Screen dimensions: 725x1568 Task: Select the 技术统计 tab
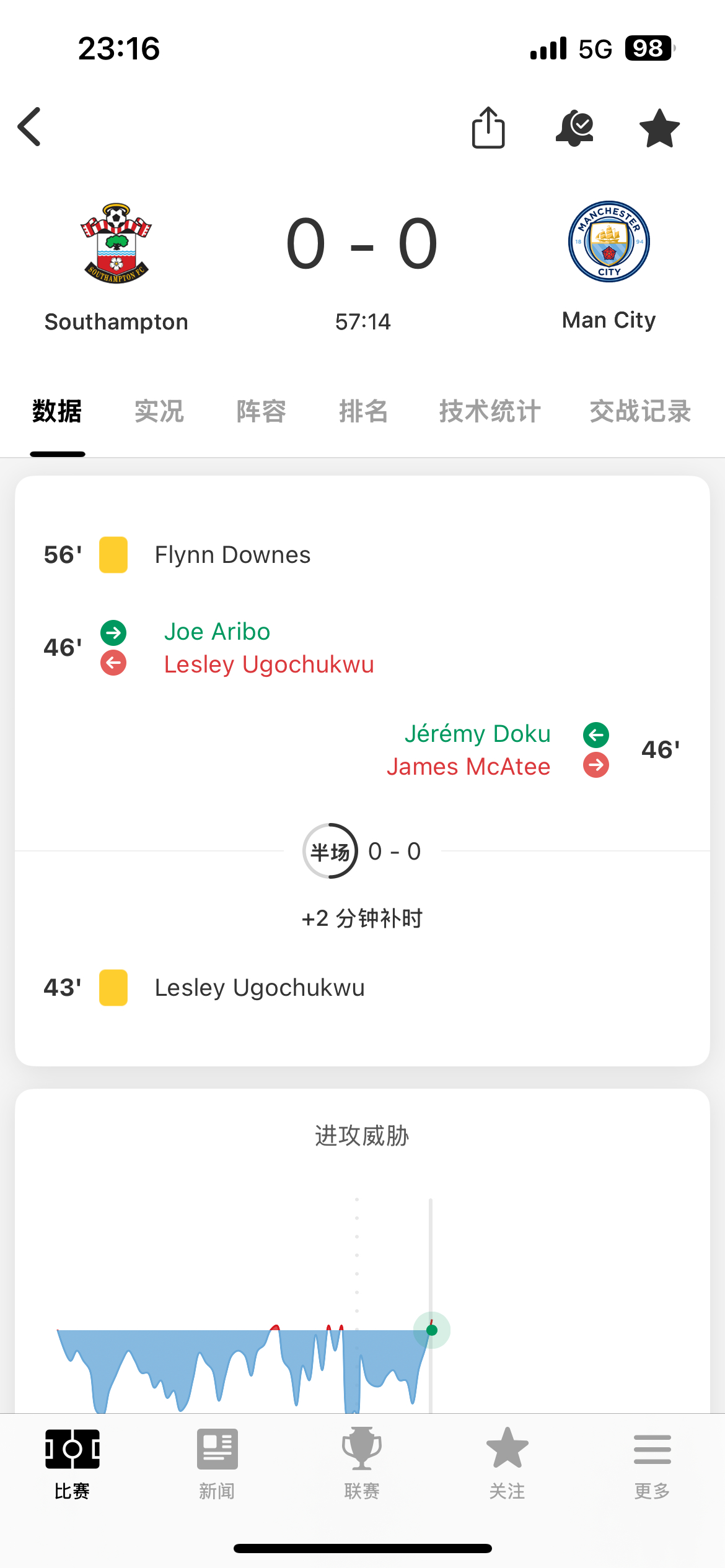(490, 411)
